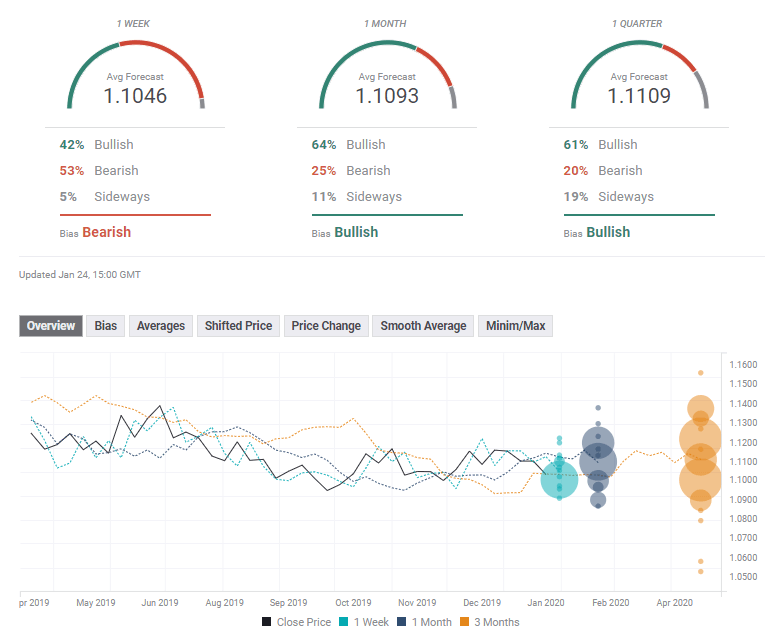The image size is (781, 634).
Task: Show the Shifted Price view
Action: [x=238, y=326]
